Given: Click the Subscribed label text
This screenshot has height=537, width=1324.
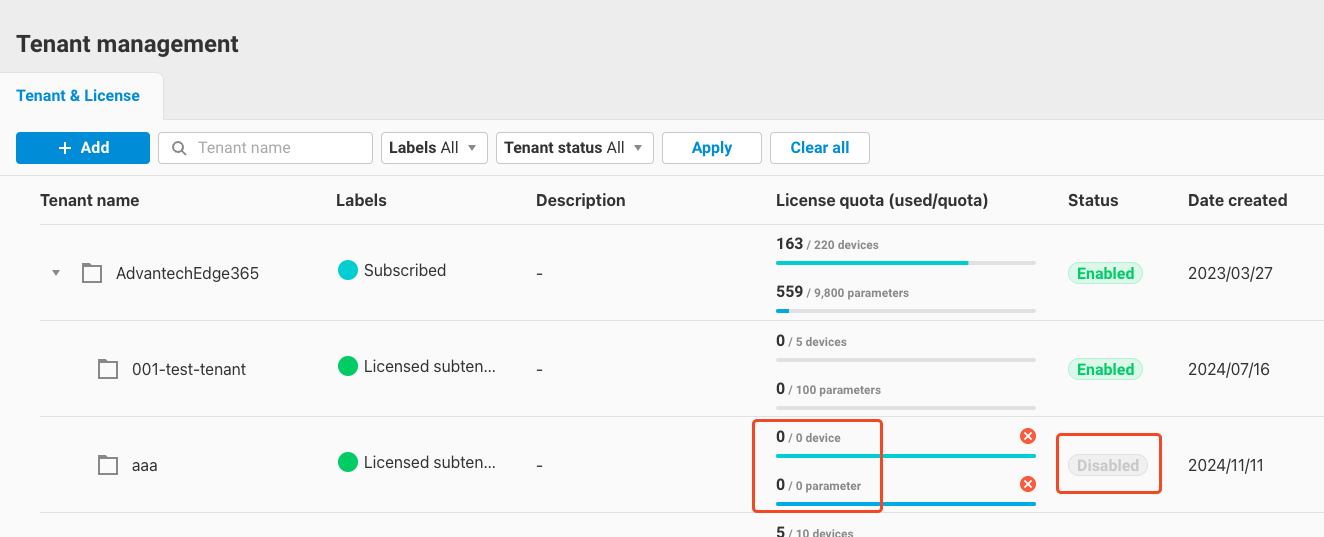Looking at the screenshot, I should coord(405,270).
